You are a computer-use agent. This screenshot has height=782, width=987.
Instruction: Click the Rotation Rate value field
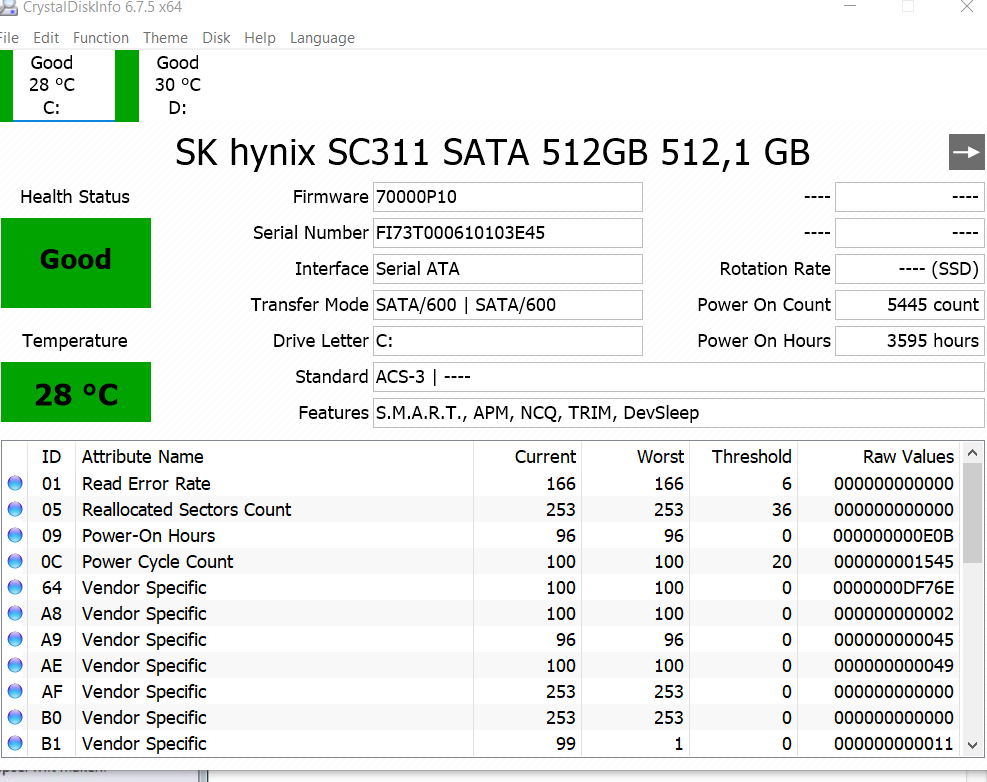pos(910,269)
